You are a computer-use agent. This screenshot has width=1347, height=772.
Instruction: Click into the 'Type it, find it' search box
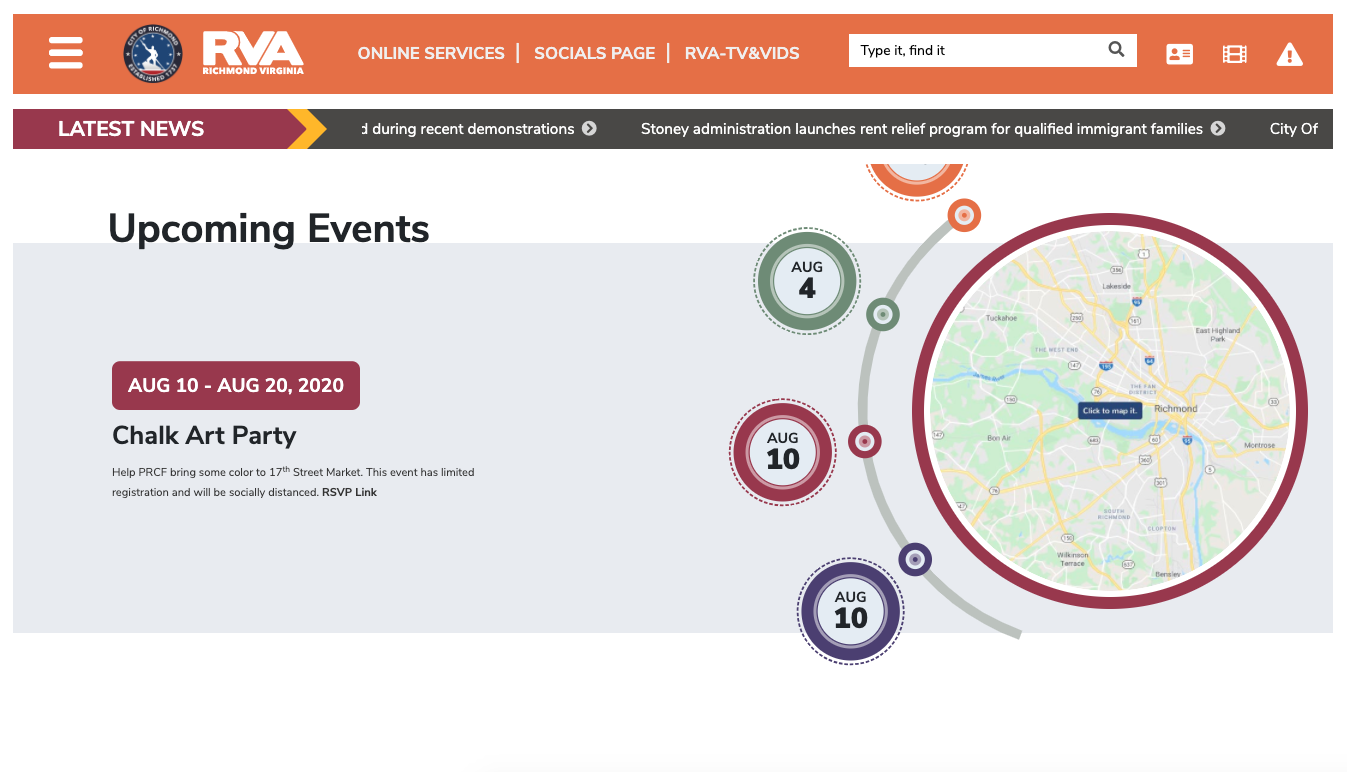(975, 51)
